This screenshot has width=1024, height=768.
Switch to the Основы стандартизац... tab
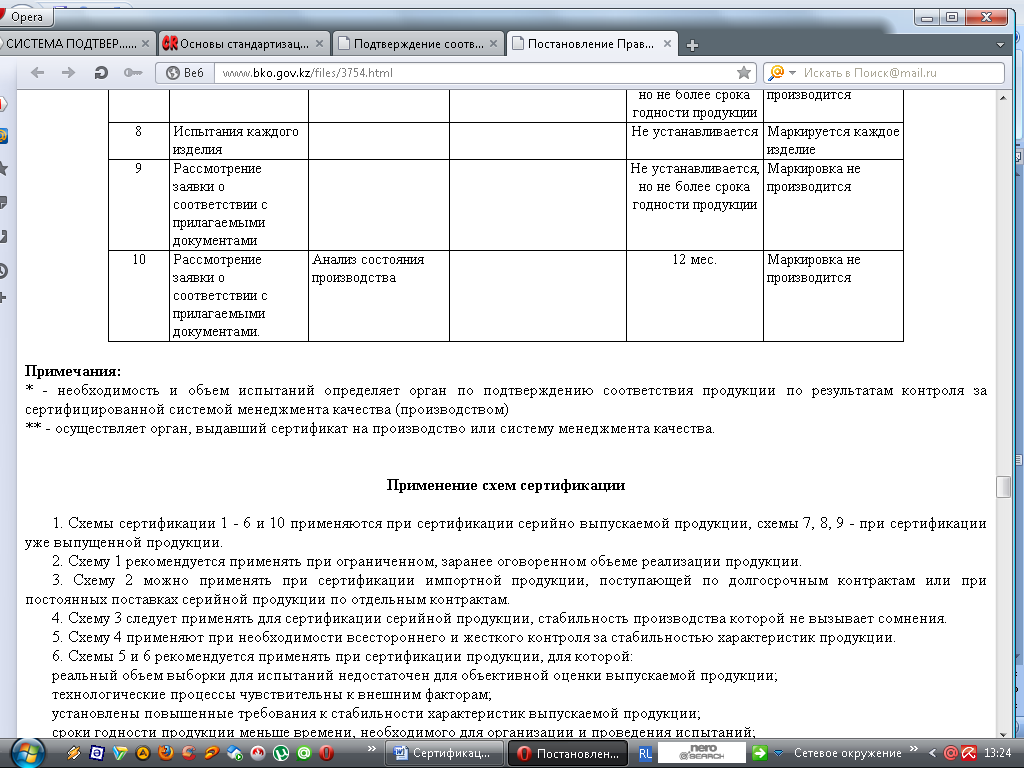point(243,44)
